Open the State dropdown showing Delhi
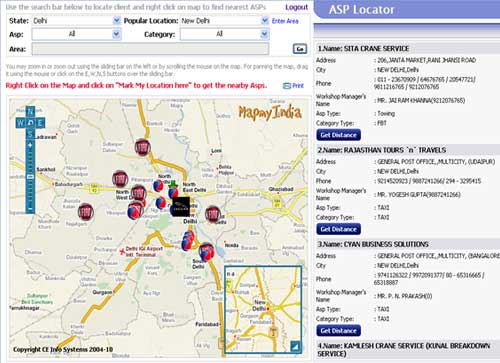The height and width of the screenshot is (363, 500). click(76, 21)
